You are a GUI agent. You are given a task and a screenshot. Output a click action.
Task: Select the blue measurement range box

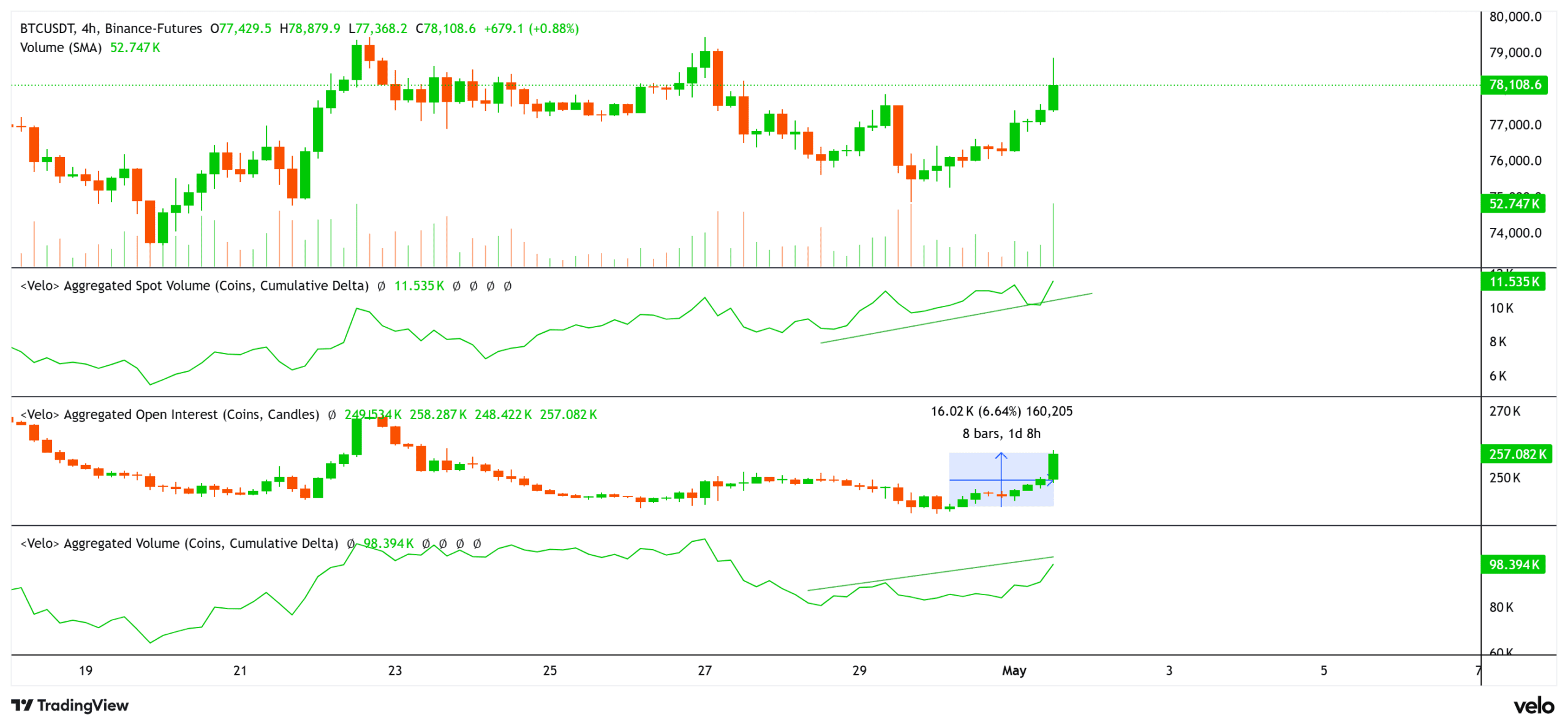pyautogui.click(x=1001, y=479)
